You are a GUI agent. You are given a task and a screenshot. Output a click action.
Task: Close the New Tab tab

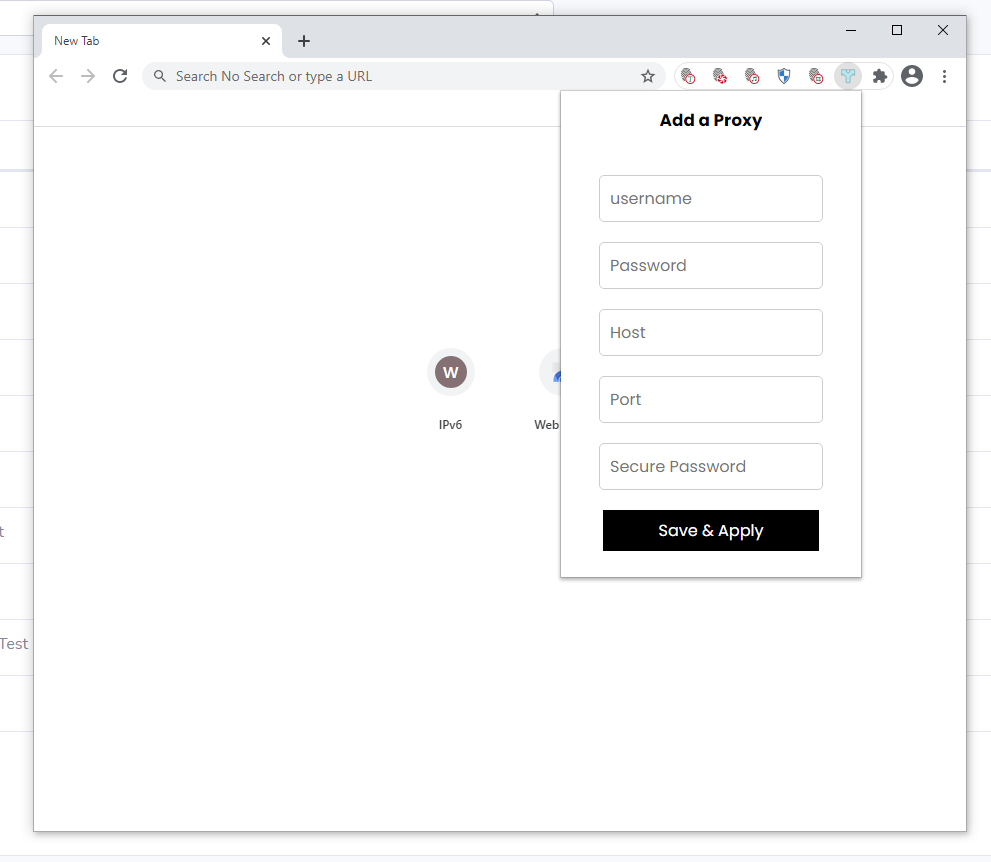click(x=266, y=41)
